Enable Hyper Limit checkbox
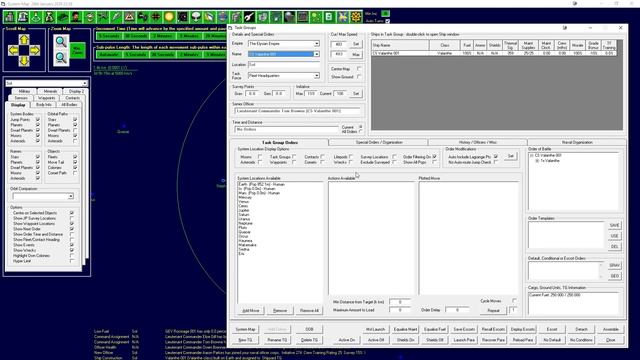Screen dimensions: 640x360 (72, 261)
